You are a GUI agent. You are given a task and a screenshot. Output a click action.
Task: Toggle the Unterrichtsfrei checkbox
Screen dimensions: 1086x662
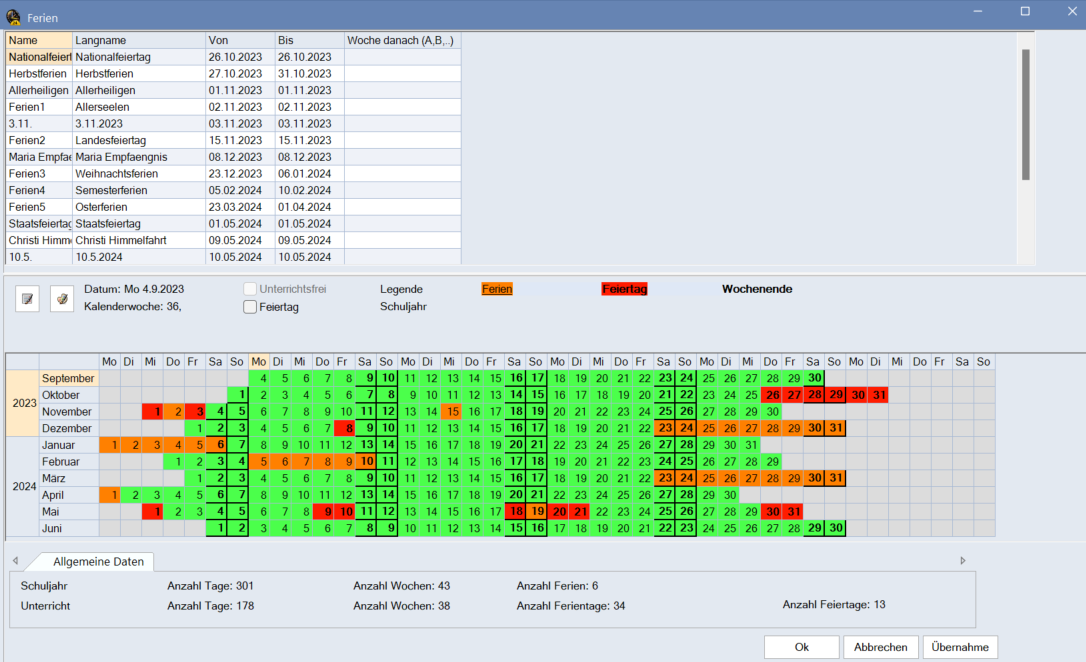tap(250, 289)
